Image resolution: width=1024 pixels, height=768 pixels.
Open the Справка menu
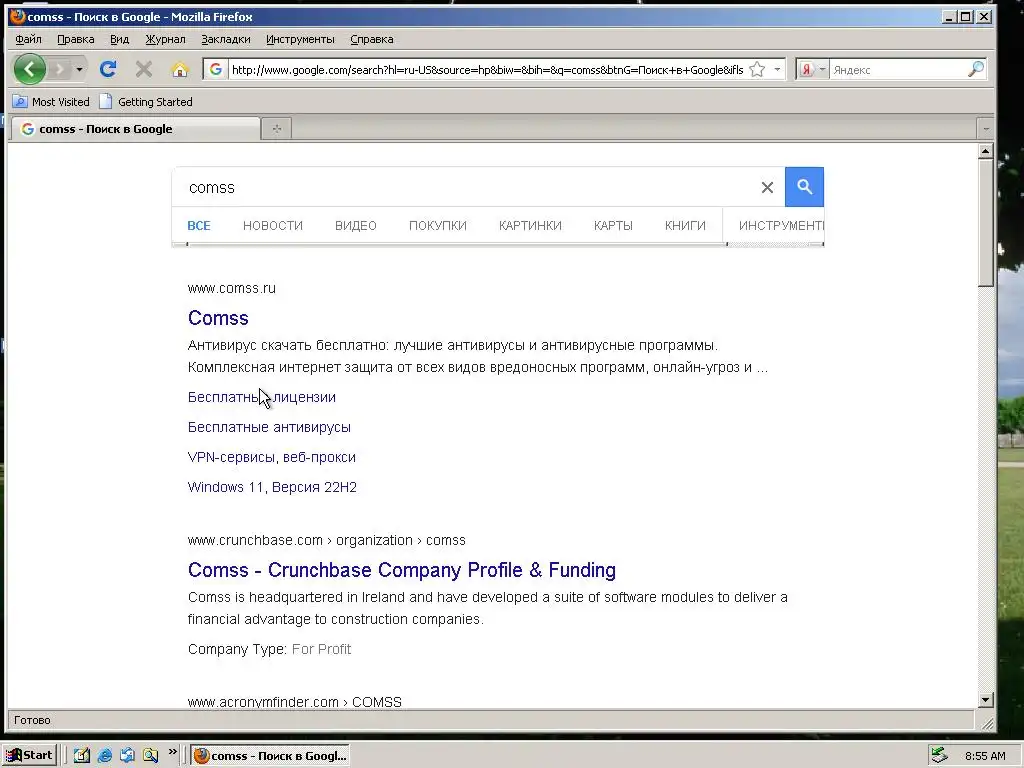coord(372,39)
